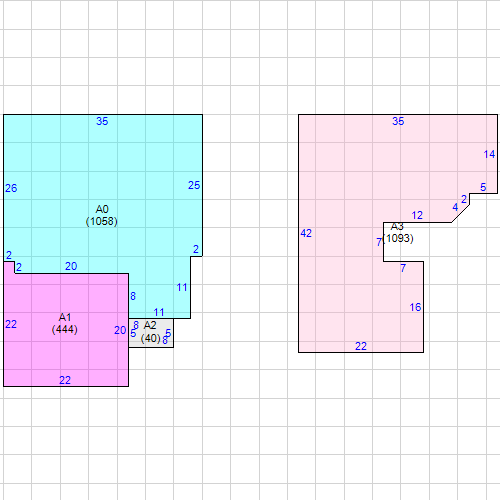Viewport: 500px width, 500px height.
Task: Select the 5 dimension on A3's right step
Action: point(483,187)
